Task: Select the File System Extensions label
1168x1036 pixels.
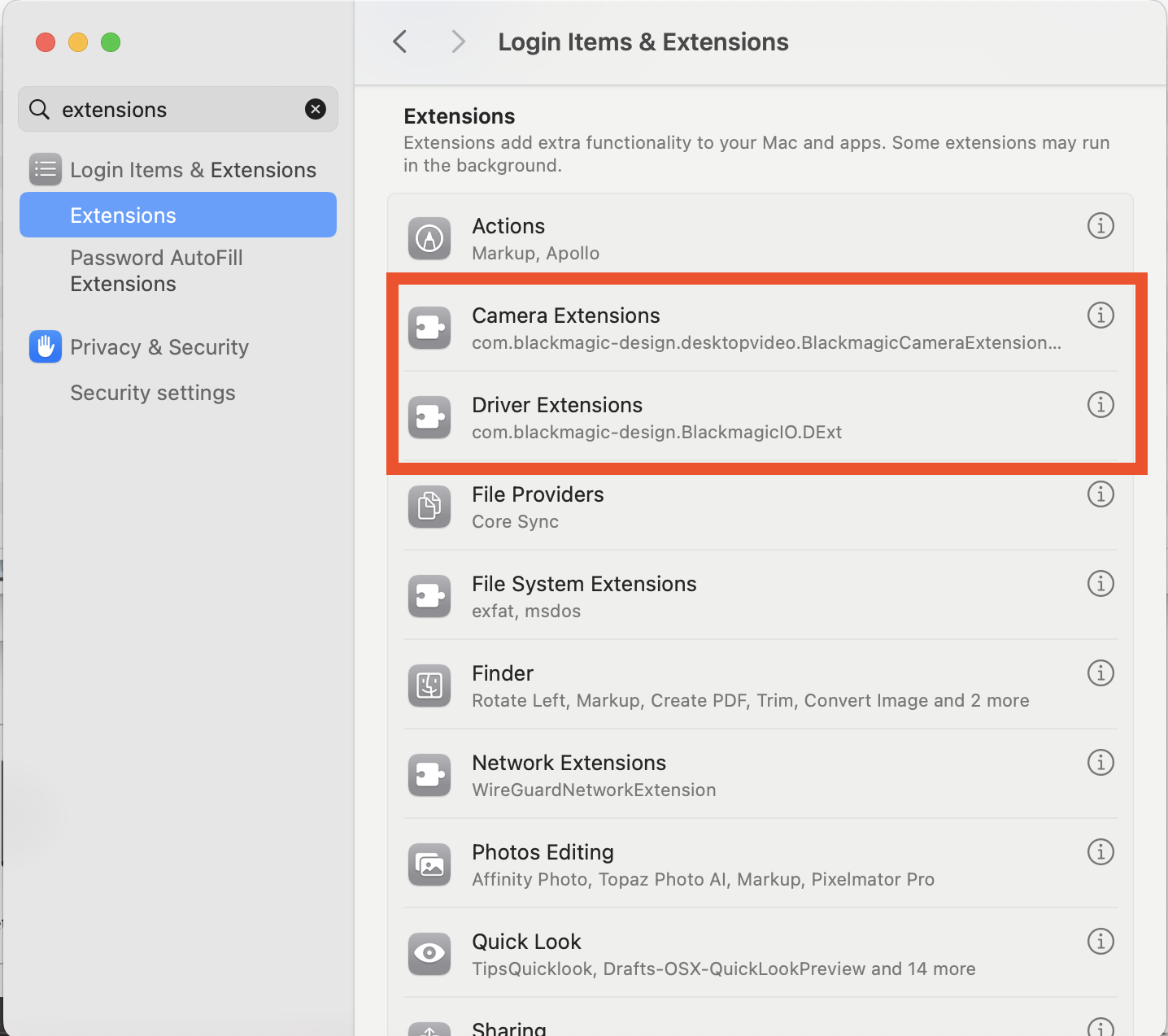Action: coord(584,584)
